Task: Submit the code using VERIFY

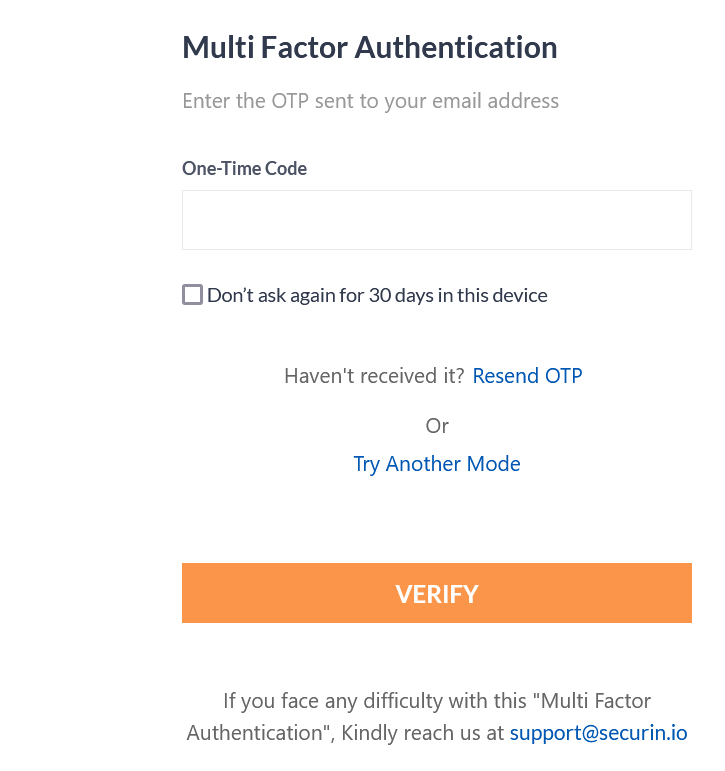Action: pos(436,593)
